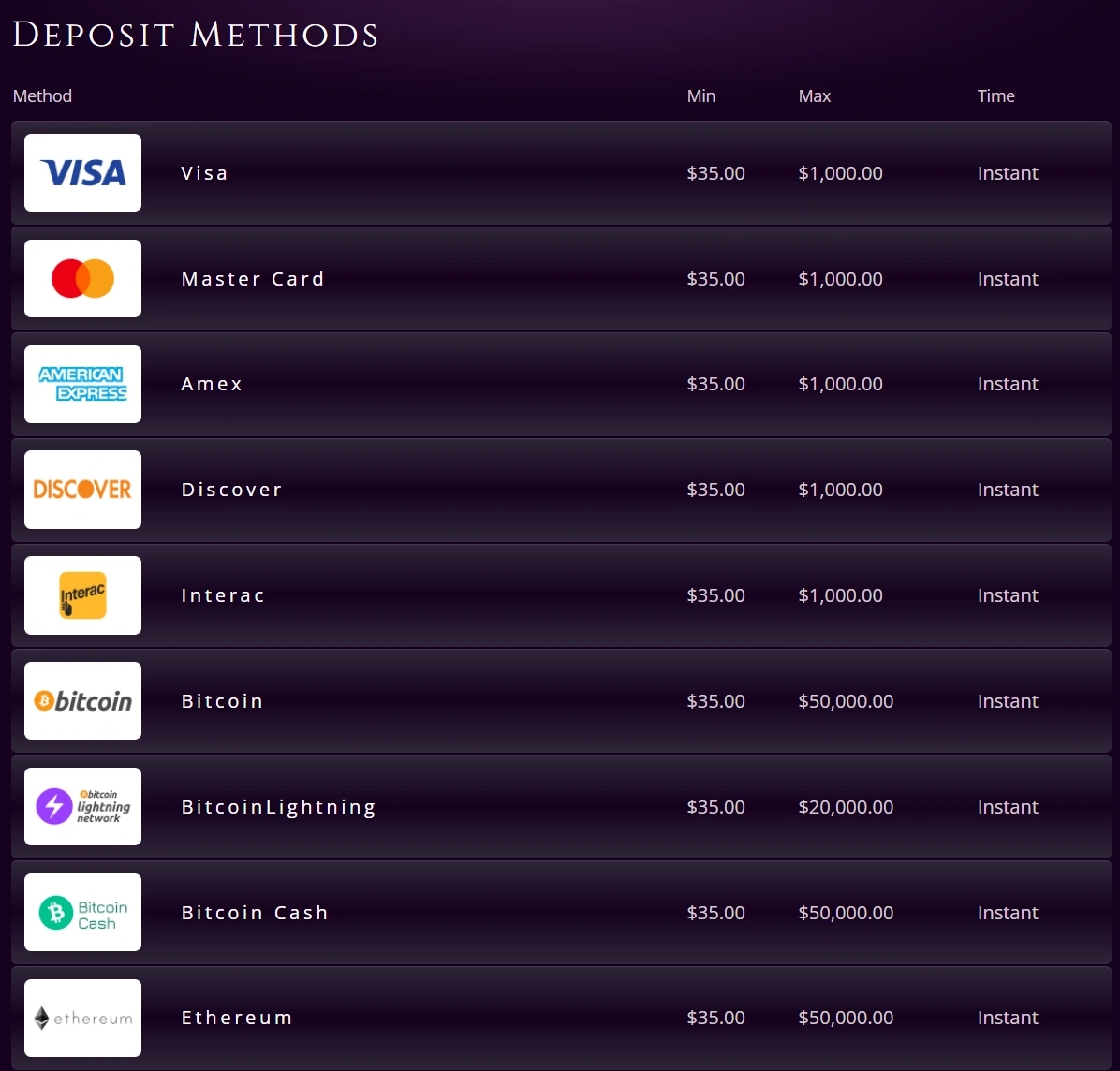The width and height of the screenshot is (1120, 1071).
Task: Click Bitcoin's Instant time value
Action: [1007, 701]
